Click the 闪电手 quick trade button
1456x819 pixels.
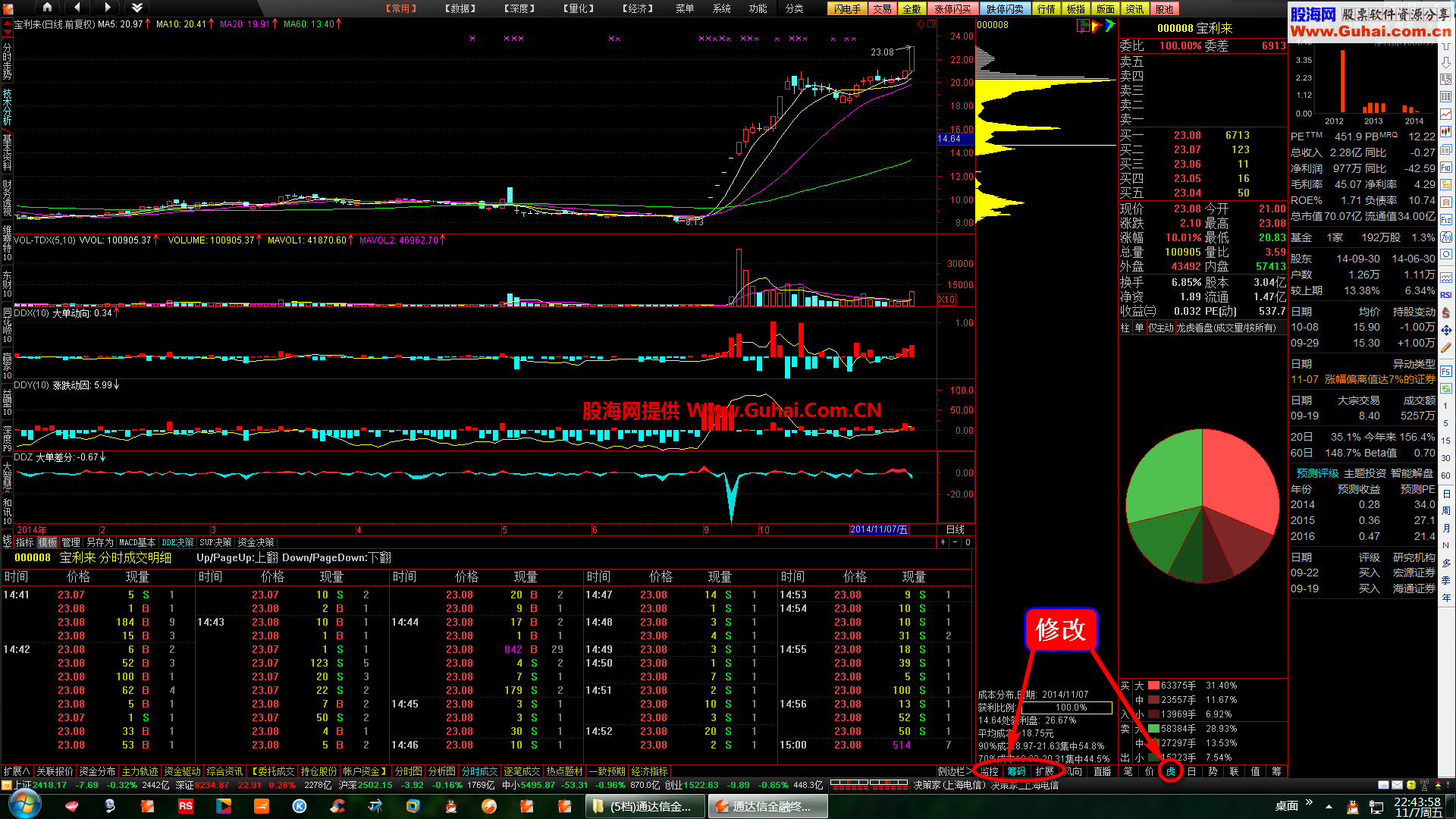848,9
